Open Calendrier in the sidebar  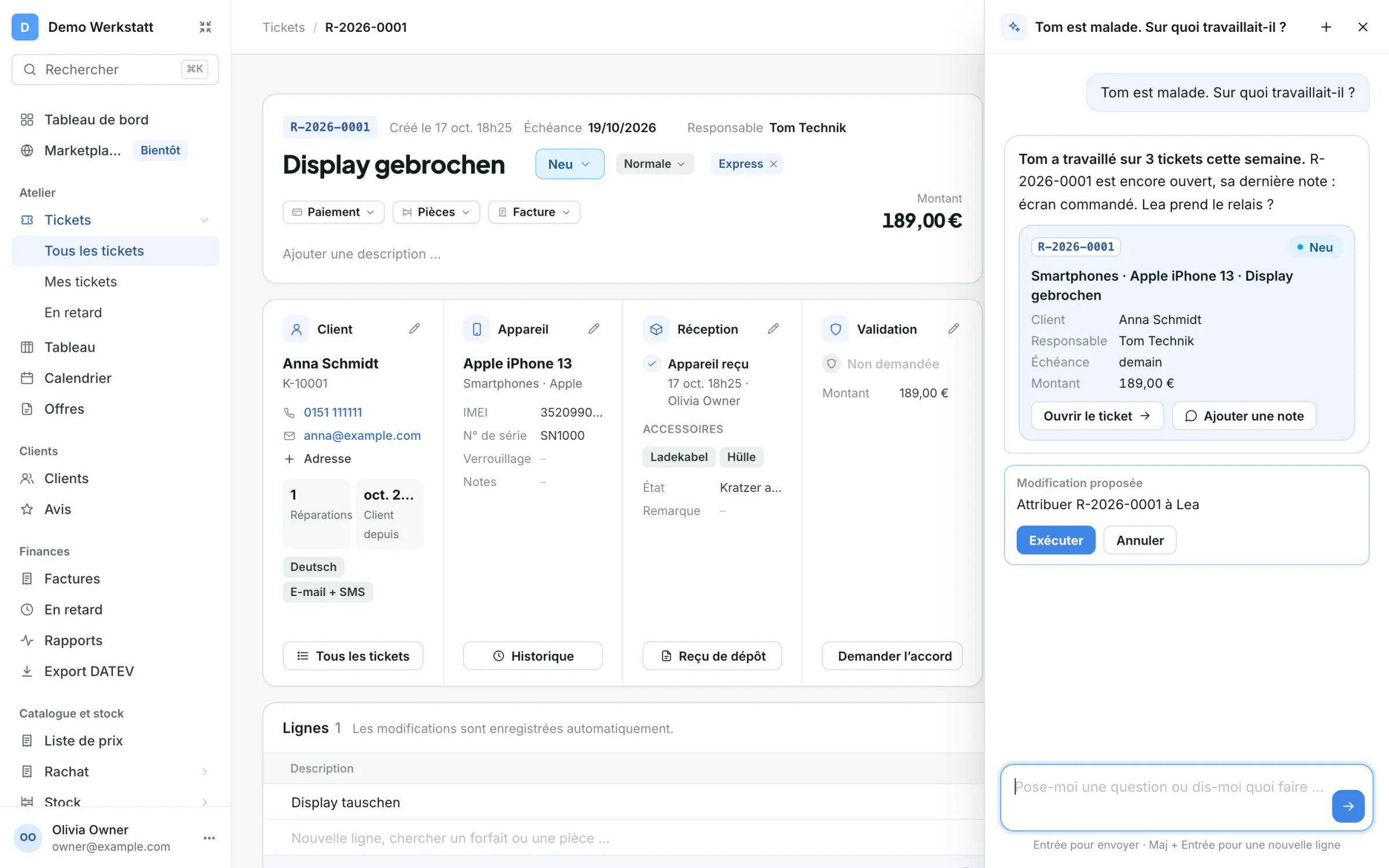click(x=115, y=378)
